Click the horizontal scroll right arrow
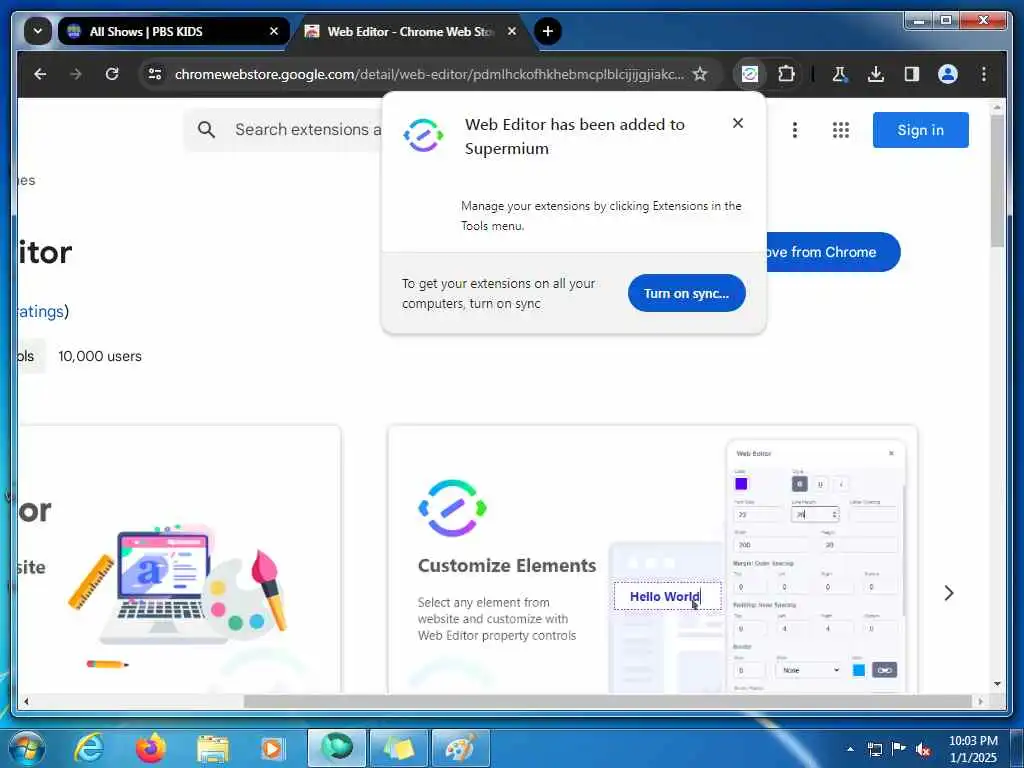This screenshot has height=768, width=1024. click(x=980, y=701)
